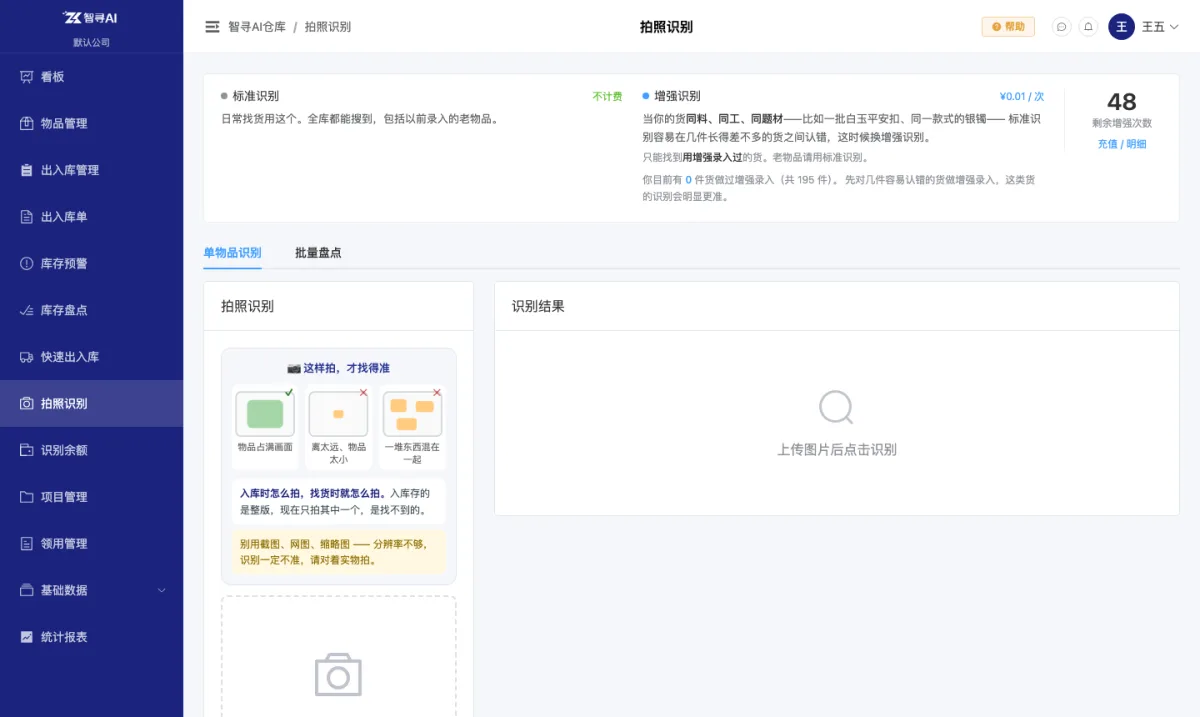Click the 快速出入库 truck icon
This screenshot has height=717, width=1200.
pyautogui.click(x=27, y=357)
